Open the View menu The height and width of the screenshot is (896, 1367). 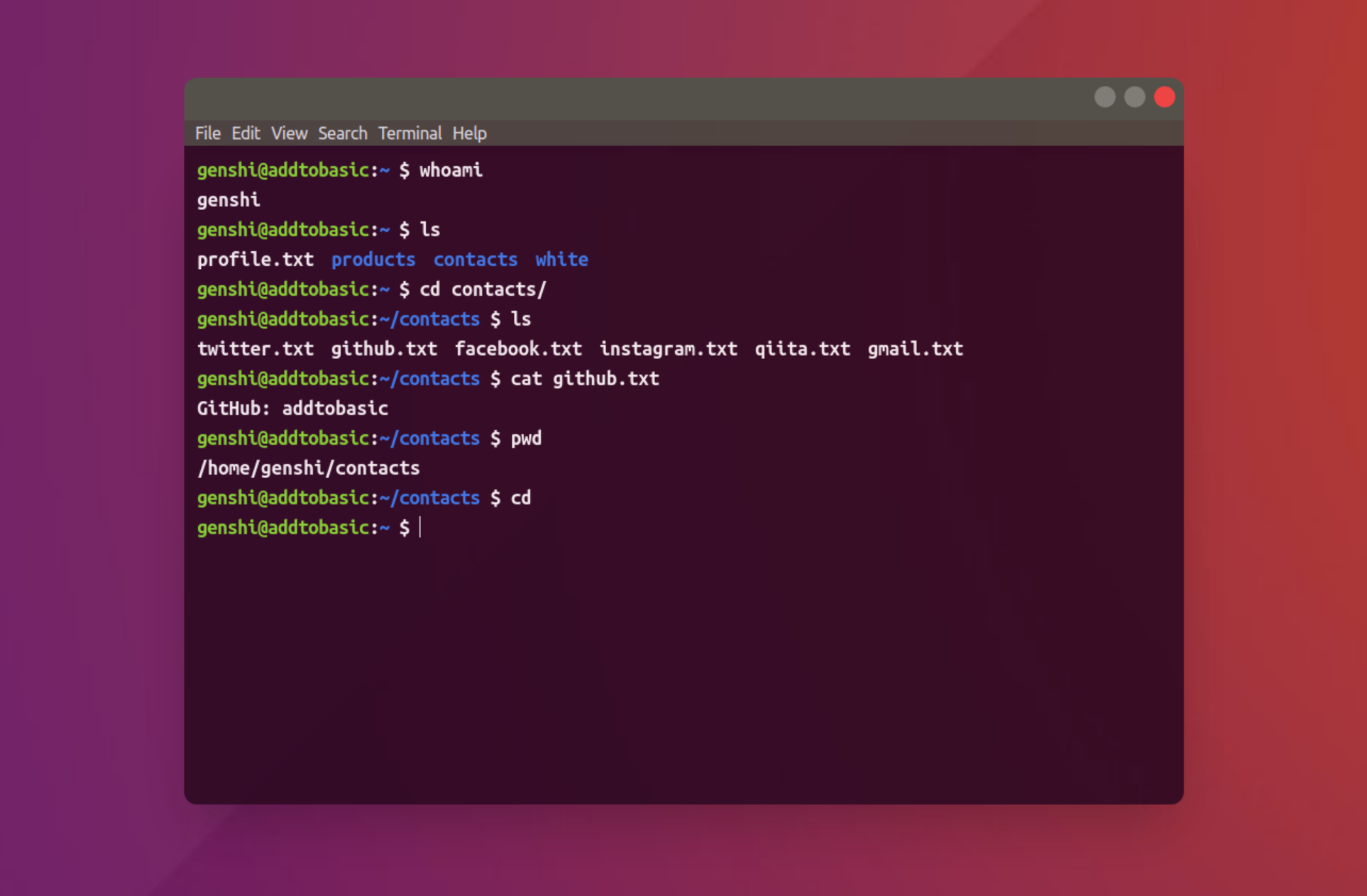click(x=289, y=133)
